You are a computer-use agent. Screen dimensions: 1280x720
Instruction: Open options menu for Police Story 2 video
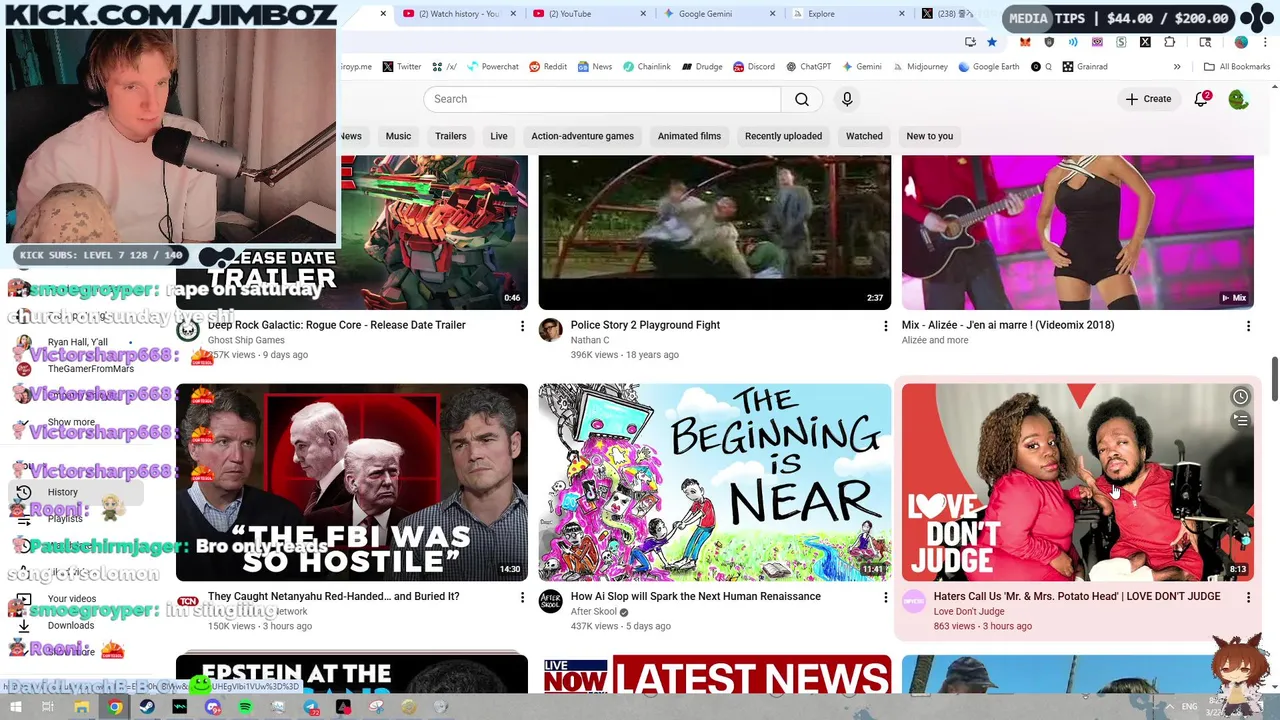(x=885, y=326)
